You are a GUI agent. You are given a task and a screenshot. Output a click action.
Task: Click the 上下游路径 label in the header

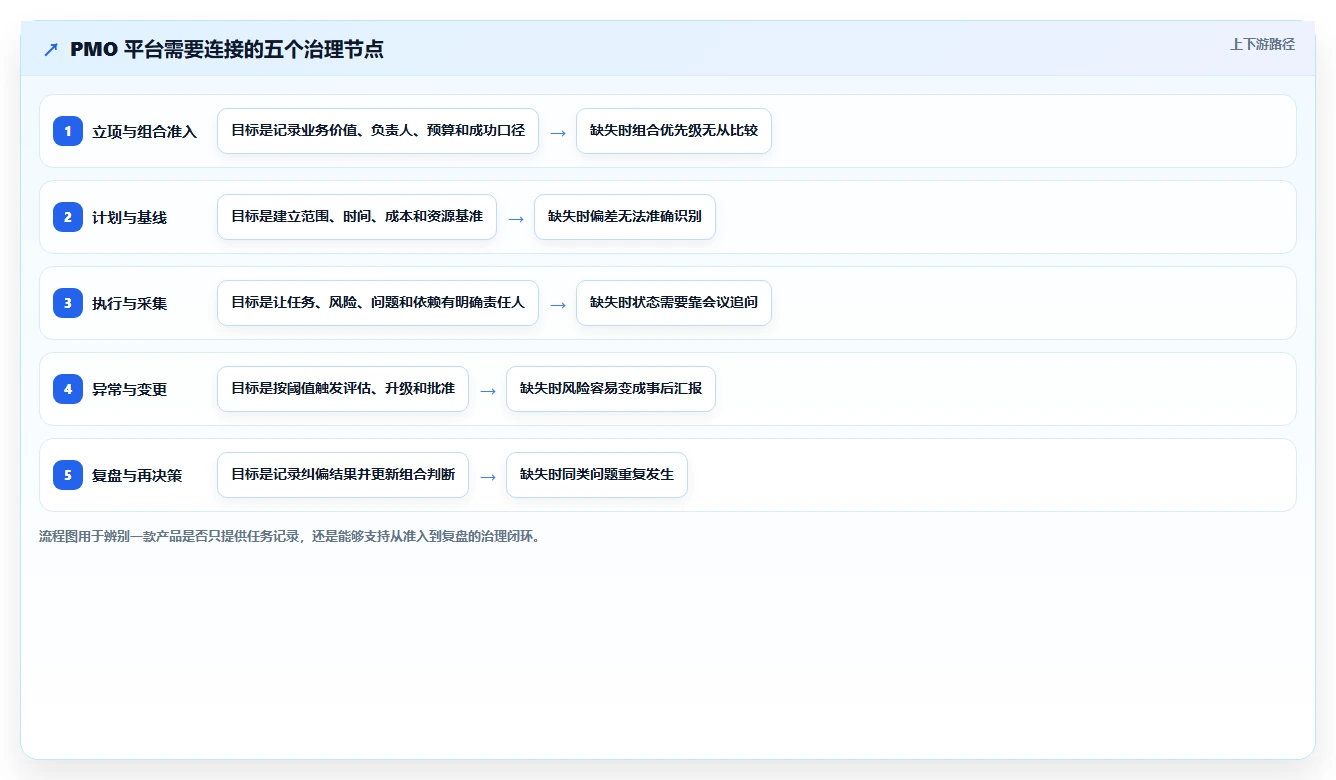(1262, 44)
